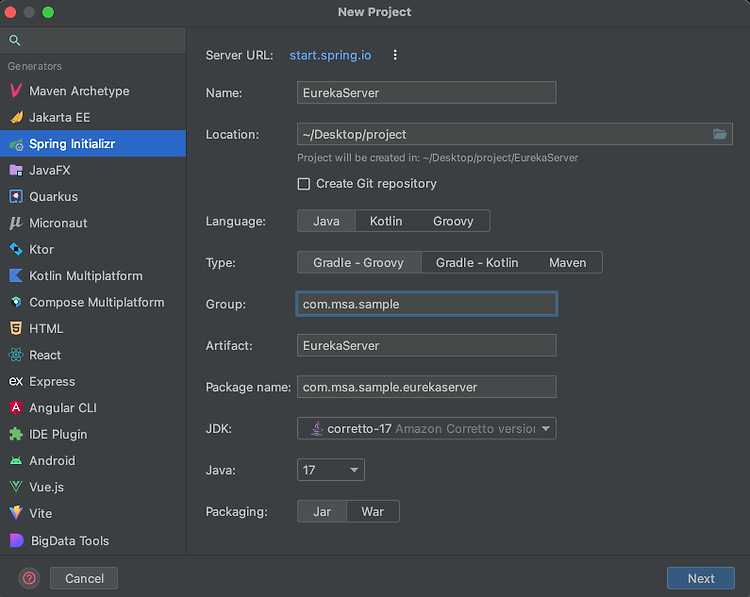Viewport: 750px width, 597px height.
Task: Select Groovy as the language
Action: pyautogui.click(x=453, y=221)
